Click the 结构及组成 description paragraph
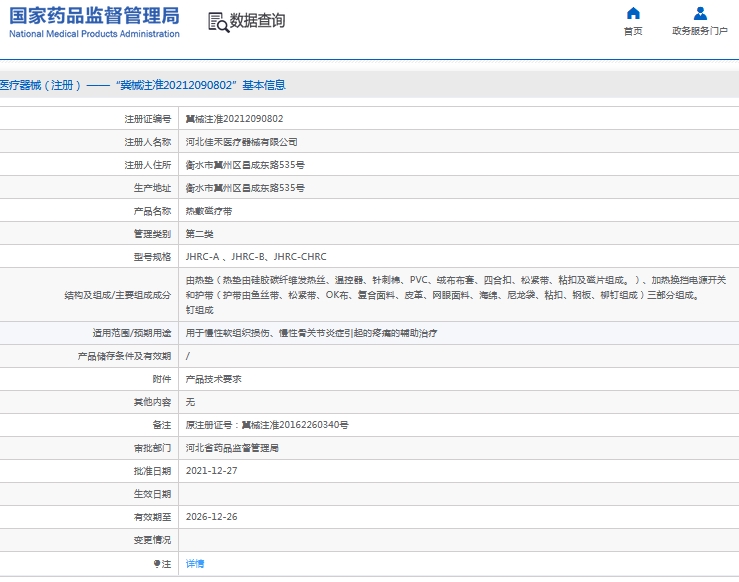Image resolution: width=739 pixels, height=582 pixels. point(455,295)
